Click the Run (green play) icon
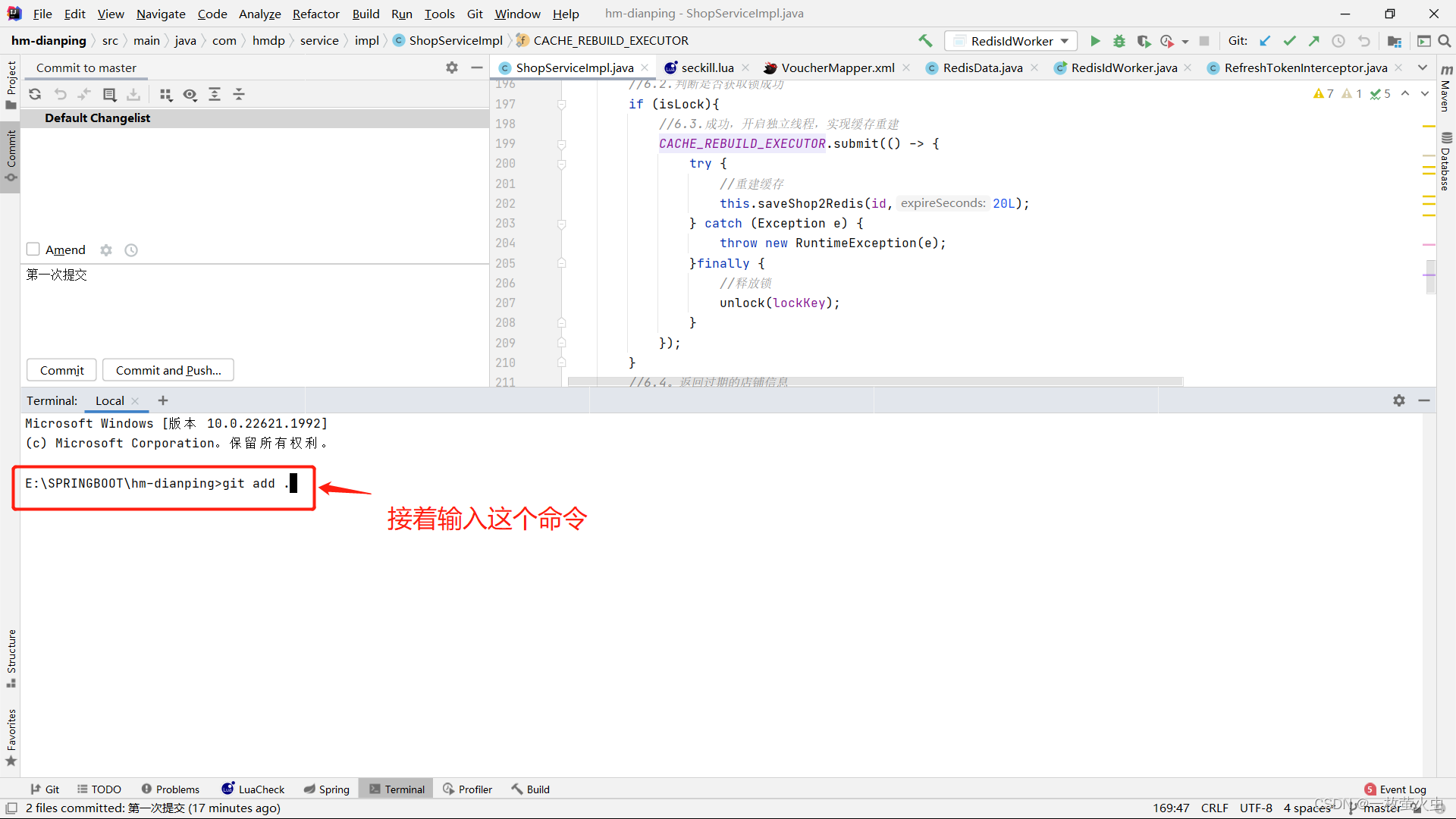 click(x=1094, y=41)
